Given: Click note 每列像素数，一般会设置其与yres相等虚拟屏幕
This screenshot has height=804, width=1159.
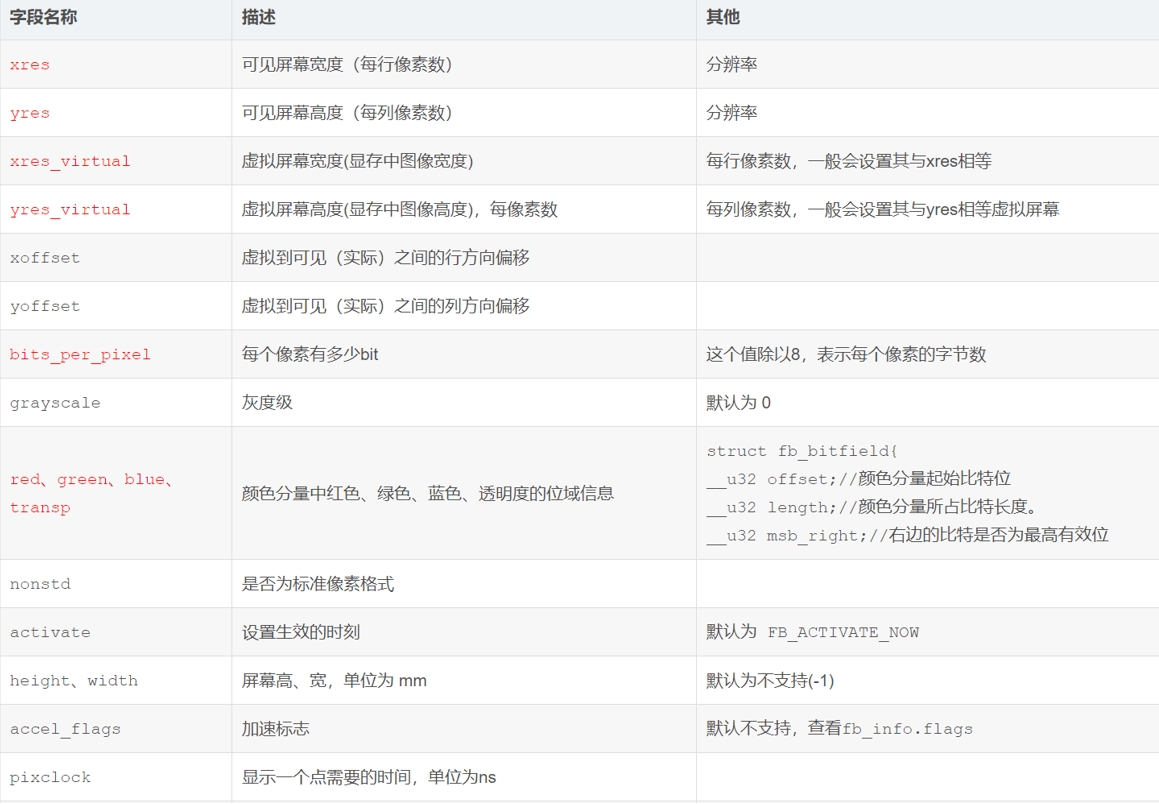Looking at the screenshot, I should point(883,209).
